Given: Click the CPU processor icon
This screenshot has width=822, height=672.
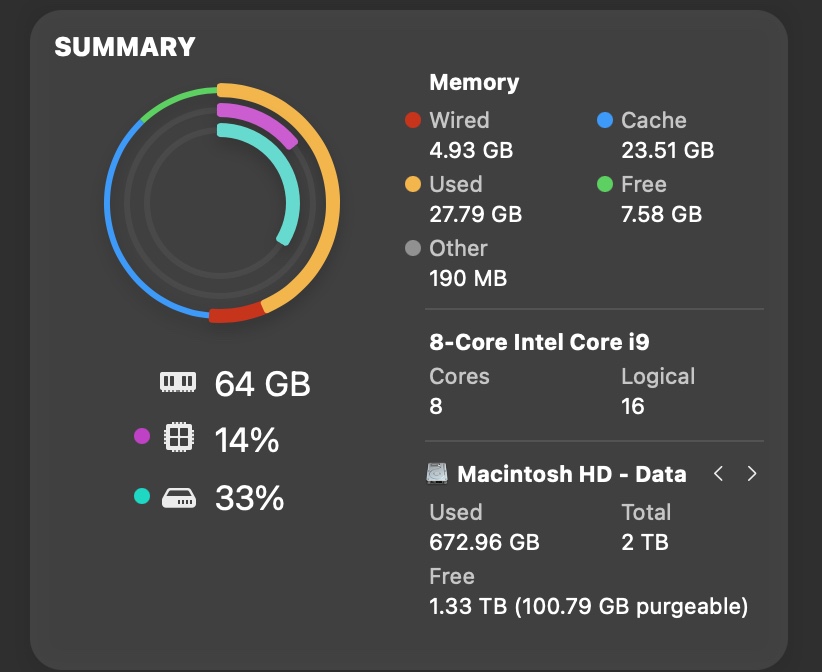Looking at the screenshot, I should tap(178, 437).
